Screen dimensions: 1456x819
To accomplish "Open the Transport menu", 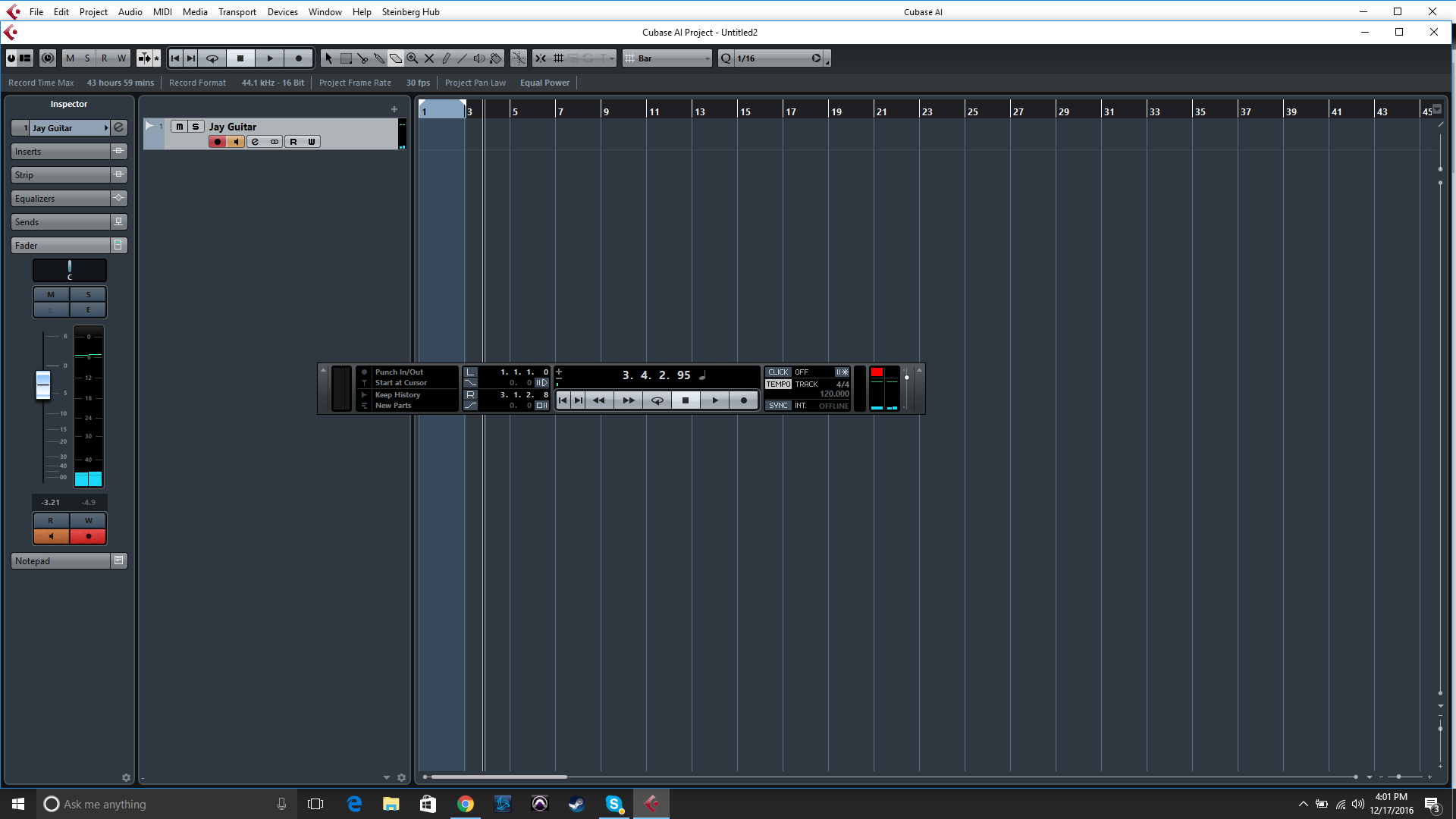I will 237,11.
